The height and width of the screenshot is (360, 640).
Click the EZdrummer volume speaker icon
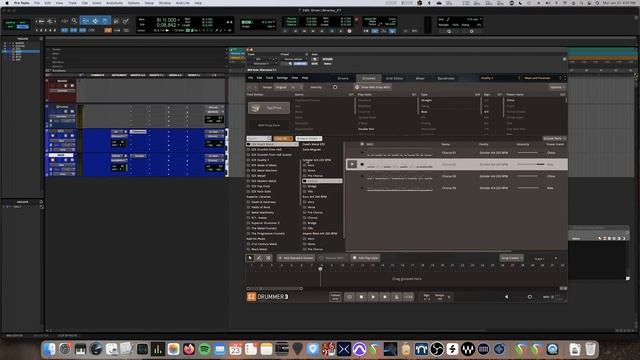tap(507, 297)
